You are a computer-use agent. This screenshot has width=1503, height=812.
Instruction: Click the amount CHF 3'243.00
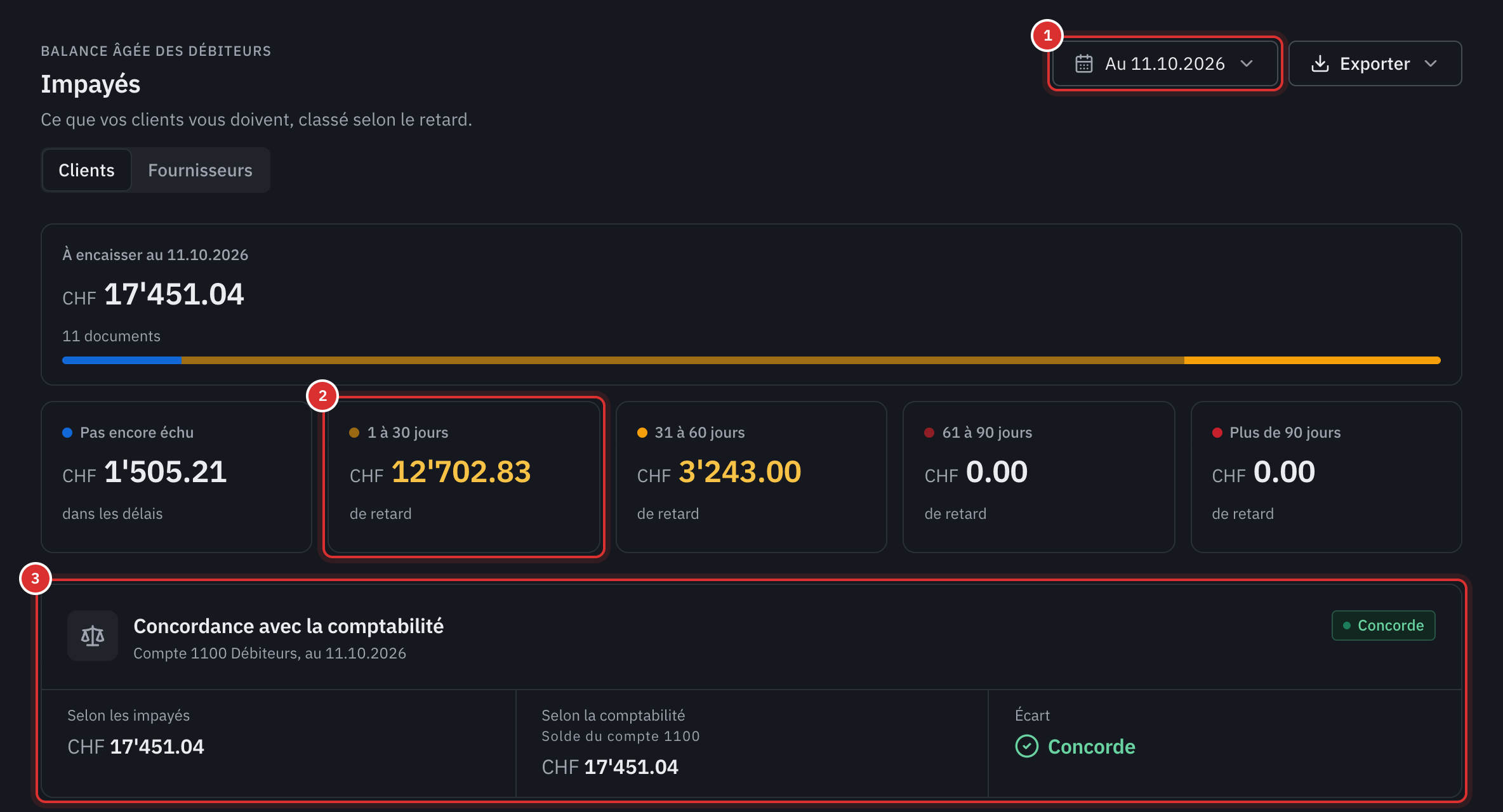point(719,472)
